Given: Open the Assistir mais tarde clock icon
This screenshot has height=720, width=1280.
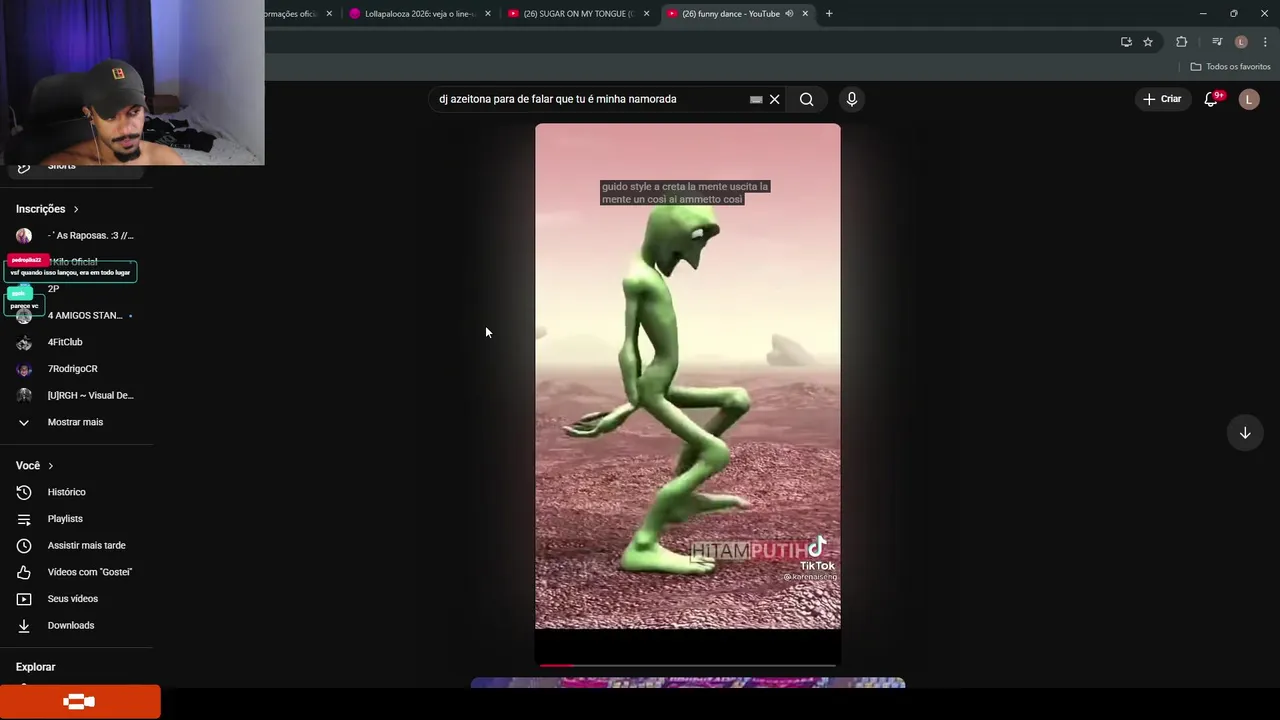Looking at the screenshot, I should 24,545.
